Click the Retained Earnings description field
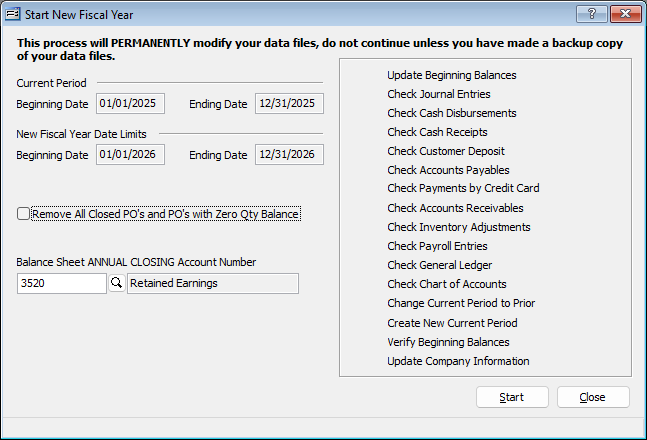Viewport: 647px width, 440px height. (213, 284)
